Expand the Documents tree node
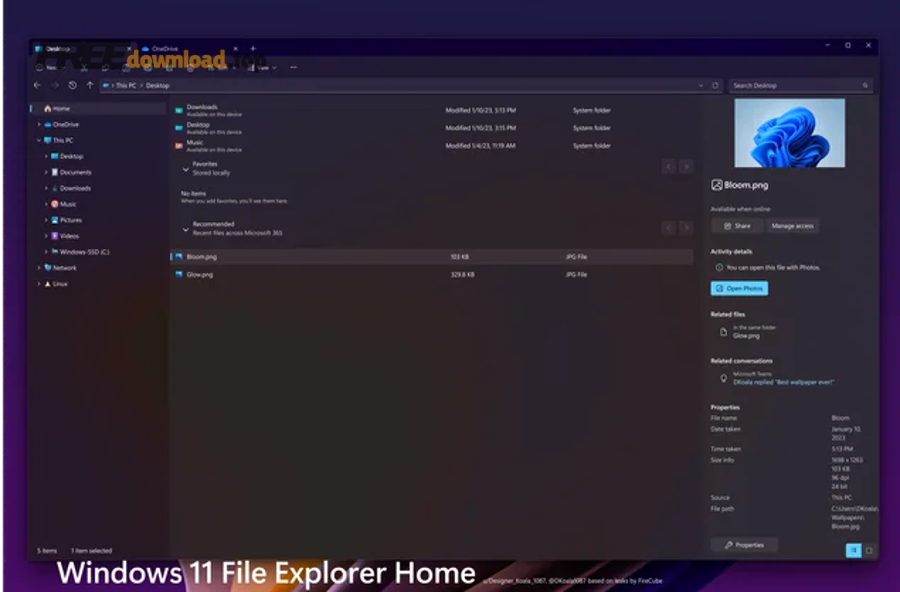This screenshot has width=900, height=592. tap(46, 172)
